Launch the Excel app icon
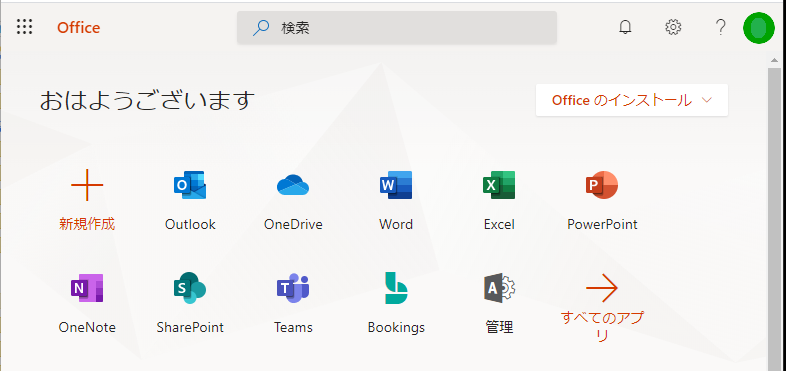Image resolution: width=786 pixels, height=371 pixels. (499, 185)
